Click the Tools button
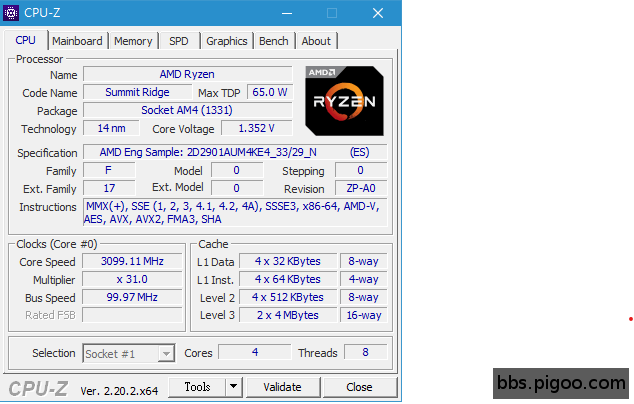The image size is (634, 404). coord(197,387)
